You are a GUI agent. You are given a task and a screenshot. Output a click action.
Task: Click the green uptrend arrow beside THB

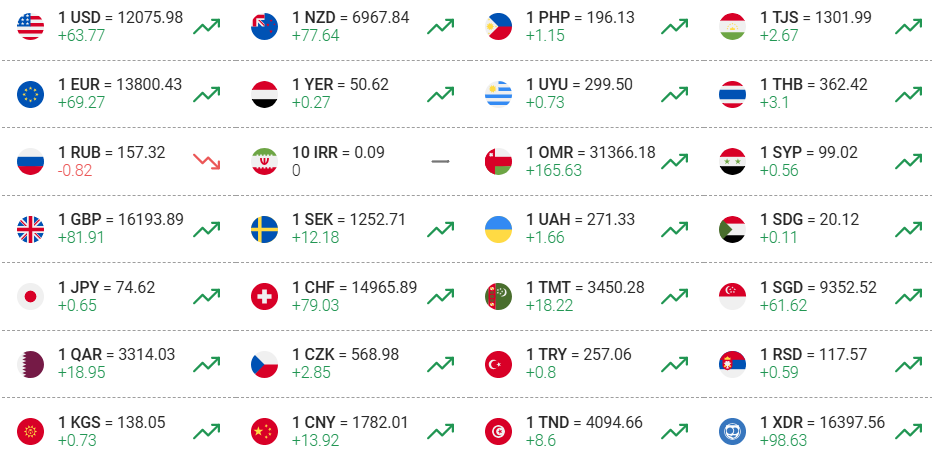pos(909,94)
